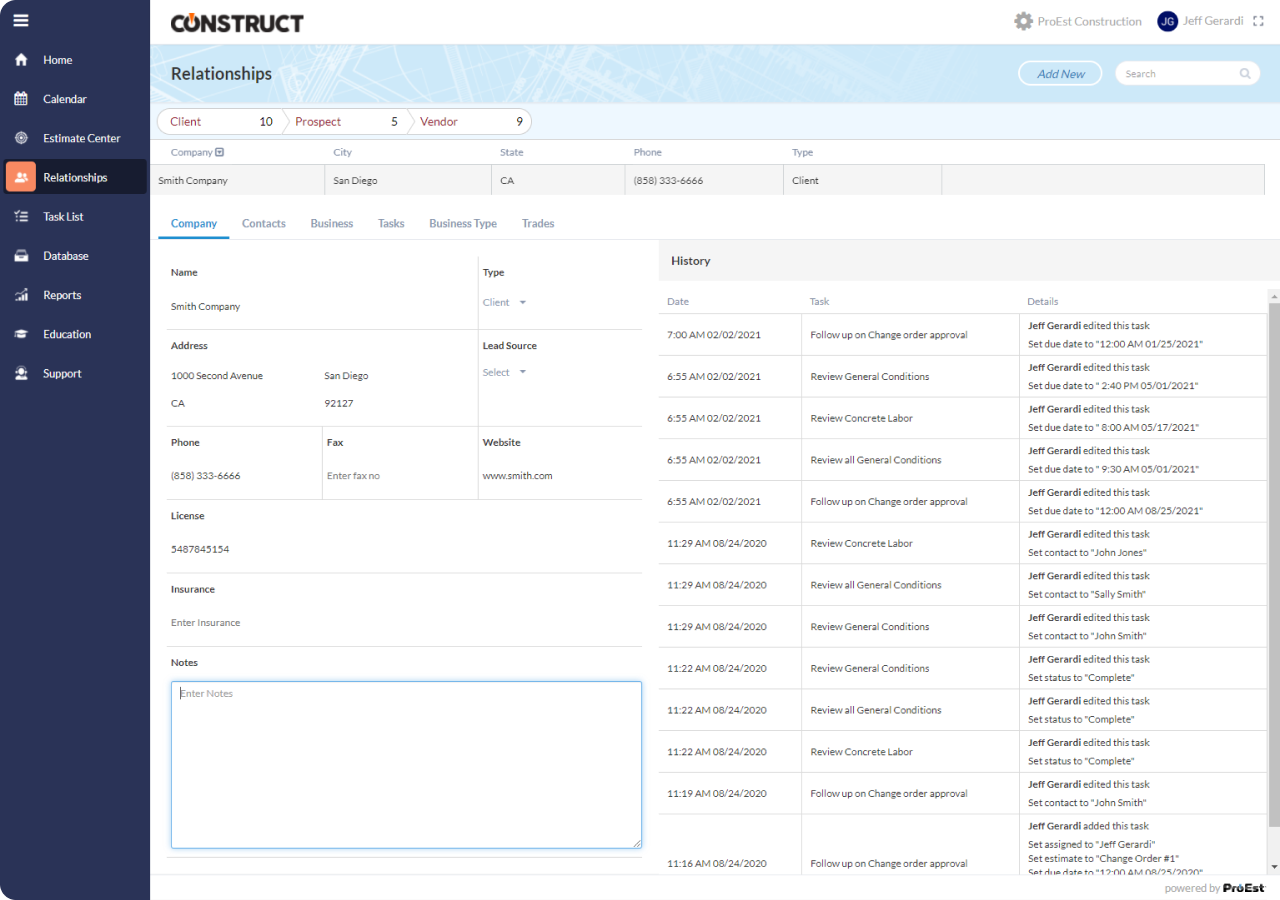1280x900 pixels.
Task: Open the Database section
Action: point(66,255)
